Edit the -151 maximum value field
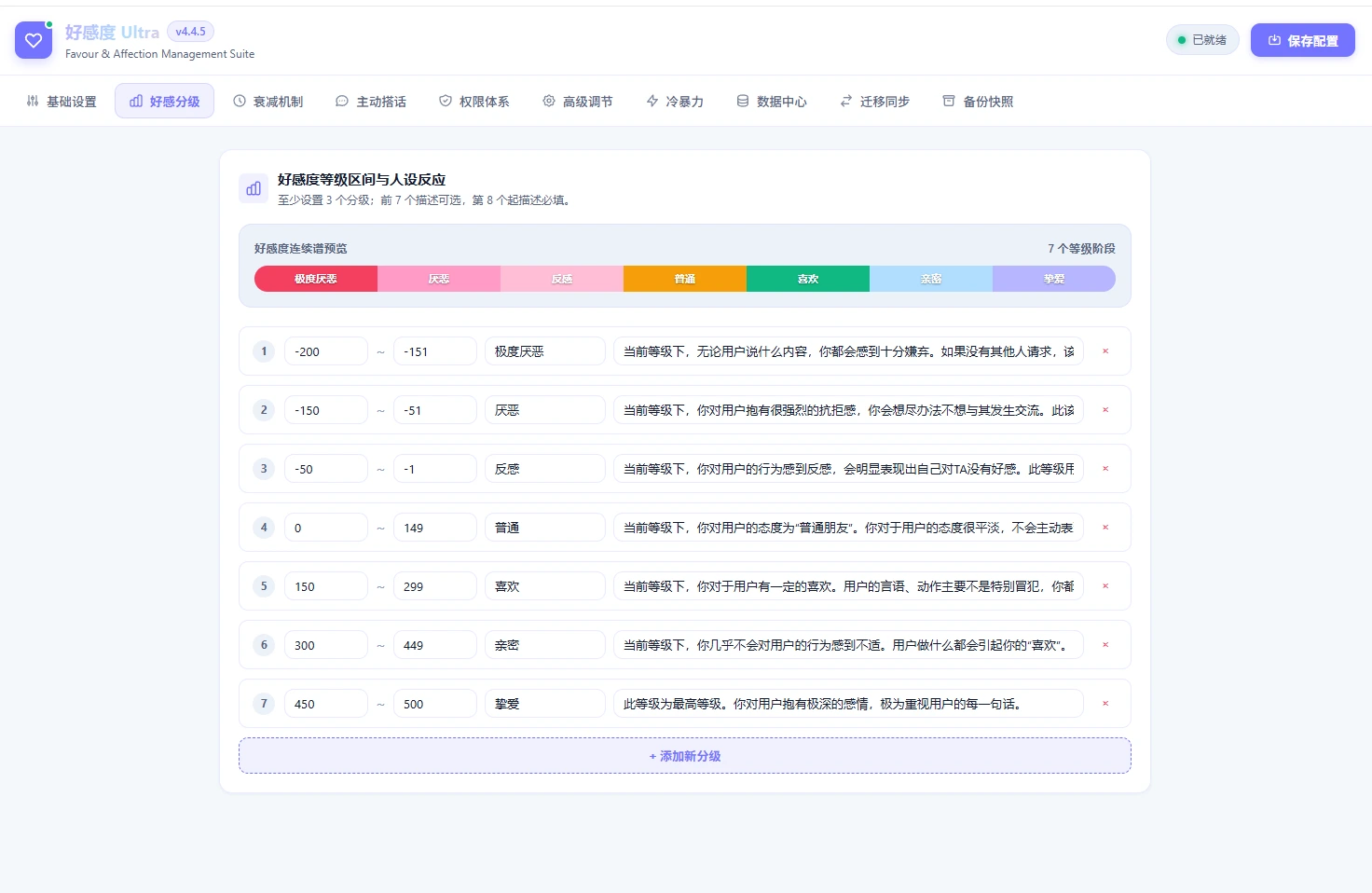The height and width of the screenshot is (893, 1372). click(x=435, y=351)
